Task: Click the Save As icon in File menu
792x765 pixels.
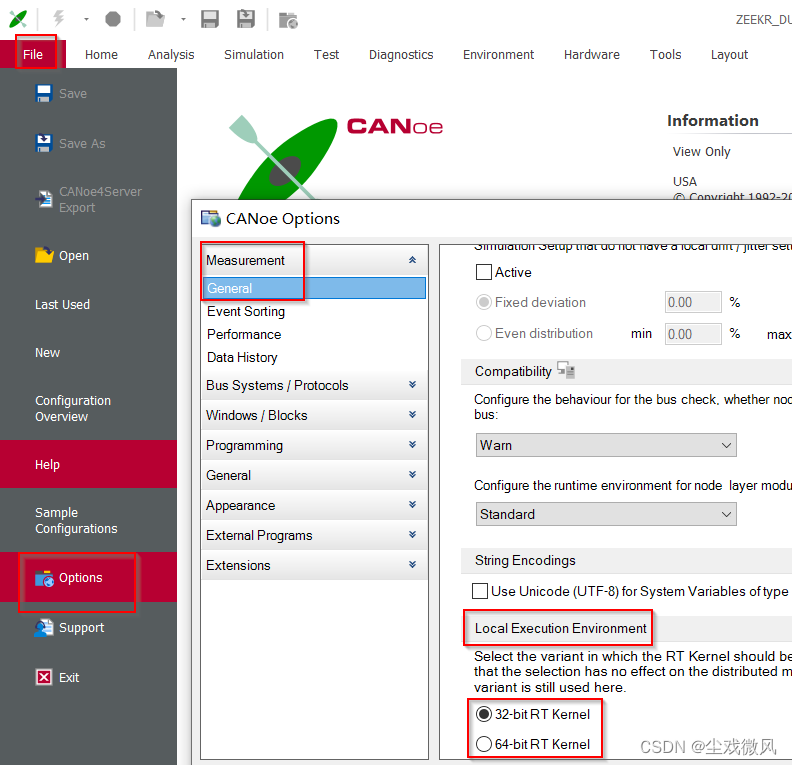Action: tap(44, 143)
